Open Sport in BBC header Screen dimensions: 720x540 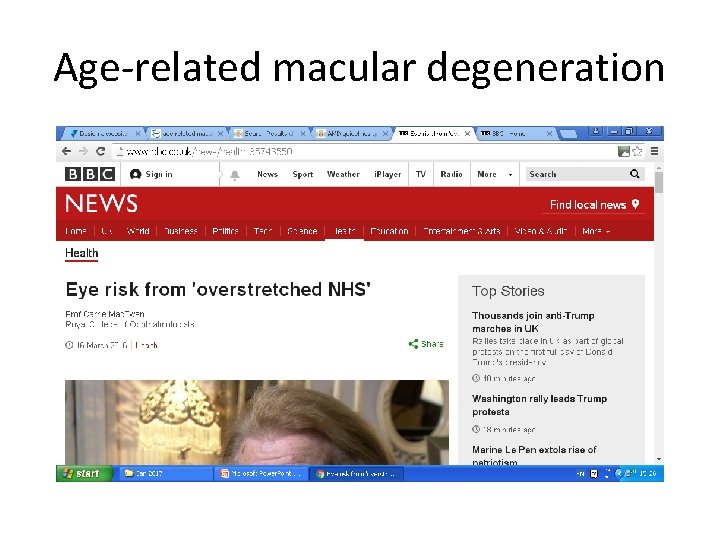(303, 174)
